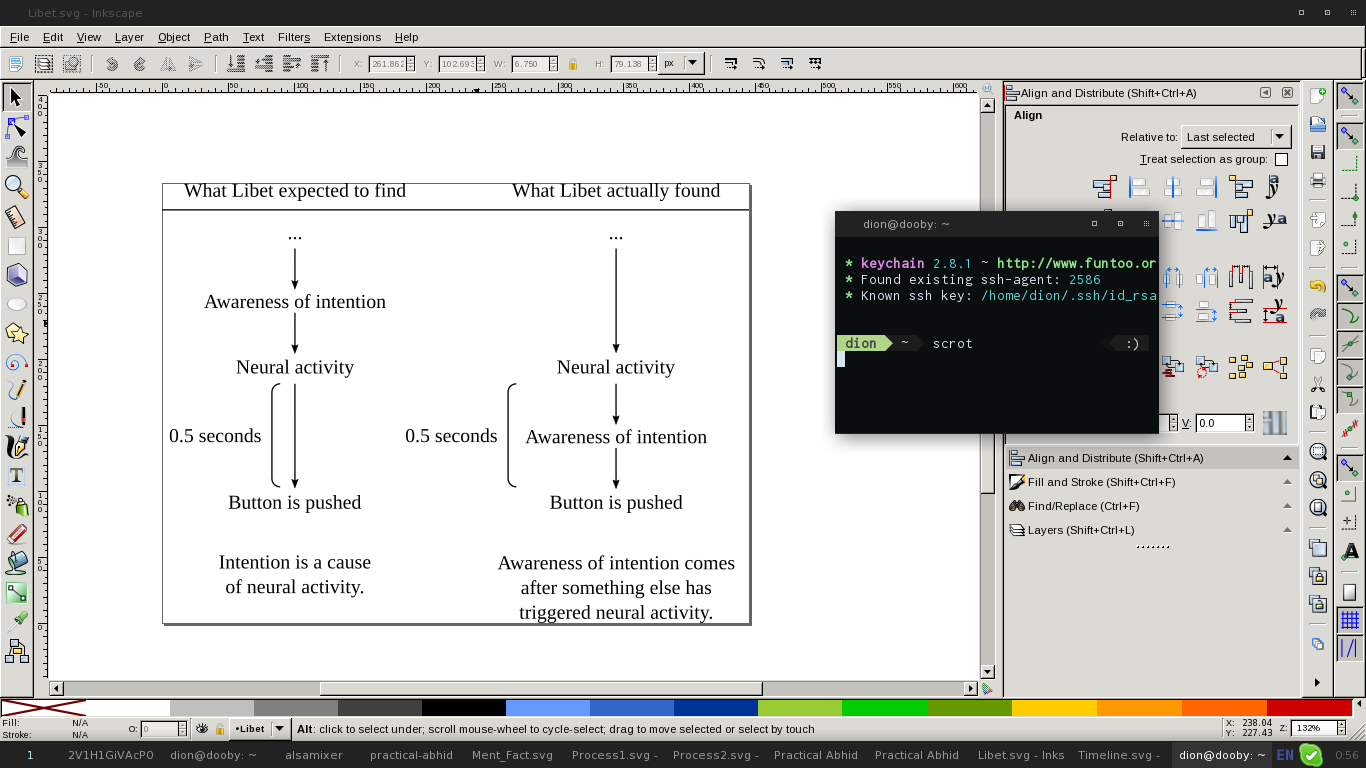The width and height of the screenshot is (1366, 768).
Task: Toggle the width-height lock icon
Action: pyautogui.click(x=573, y=64)
